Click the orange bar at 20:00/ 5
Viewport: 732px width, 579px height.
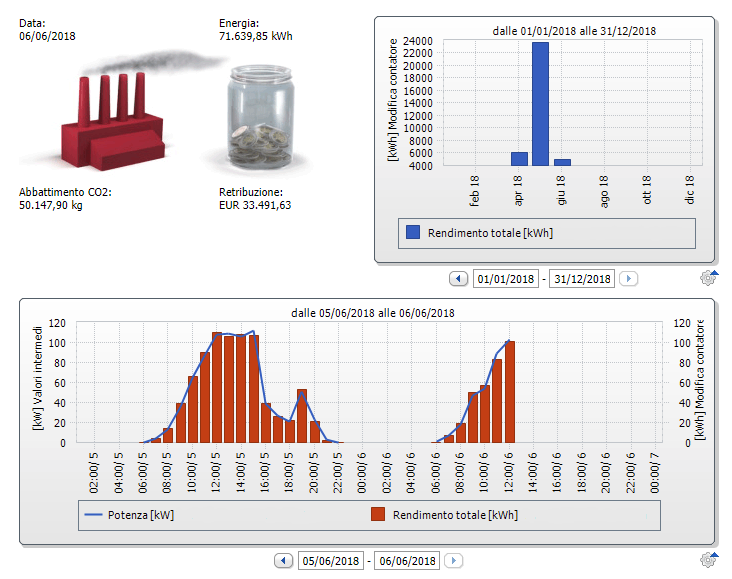315,432
